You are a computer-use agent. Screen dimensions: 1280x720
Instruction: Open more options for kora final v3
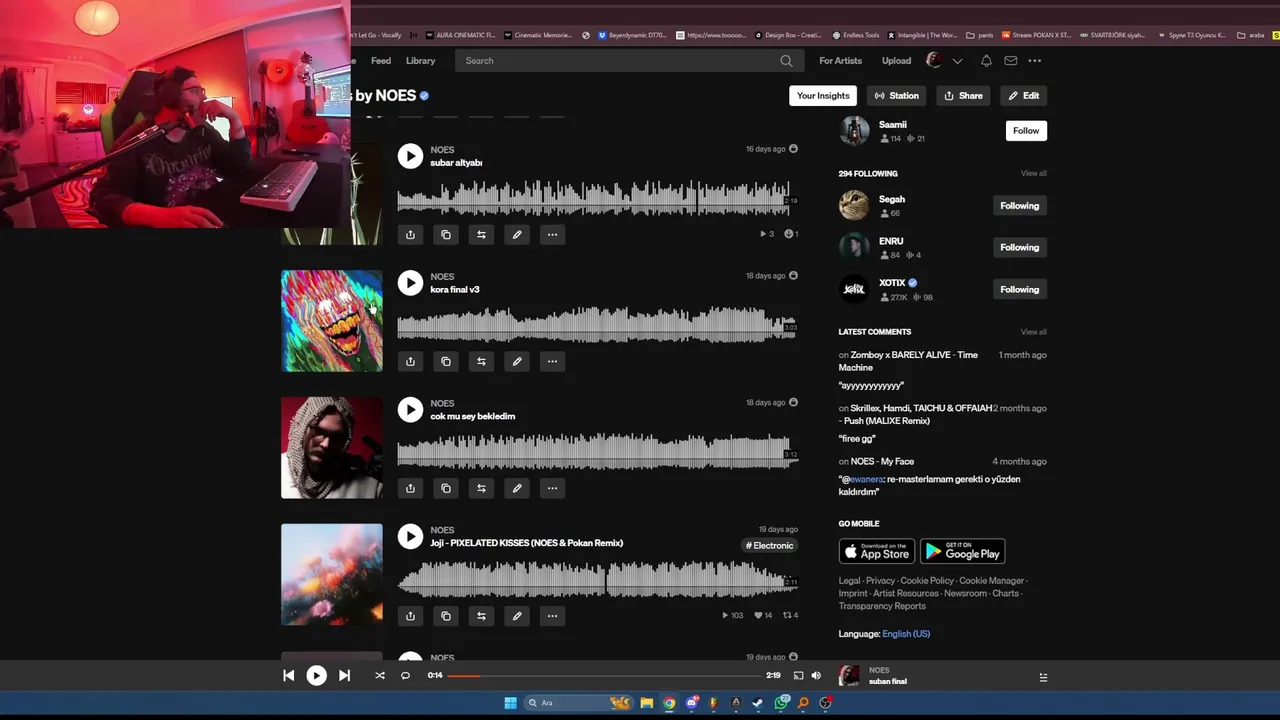coord(552,362)
